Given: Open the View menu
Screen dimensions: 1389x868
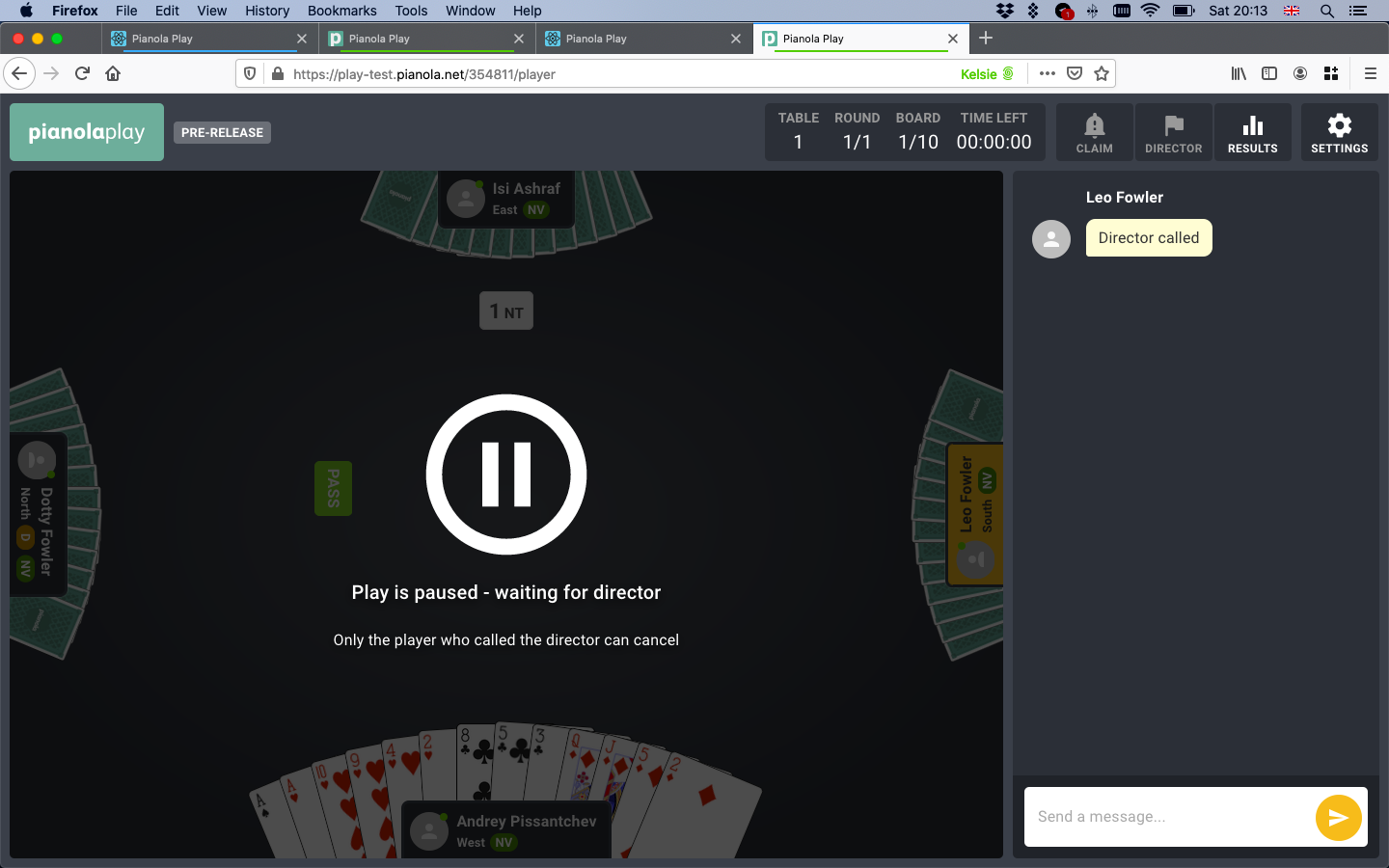Looking at the screenshot, I should pyautogui.click(x=211, y=11).
